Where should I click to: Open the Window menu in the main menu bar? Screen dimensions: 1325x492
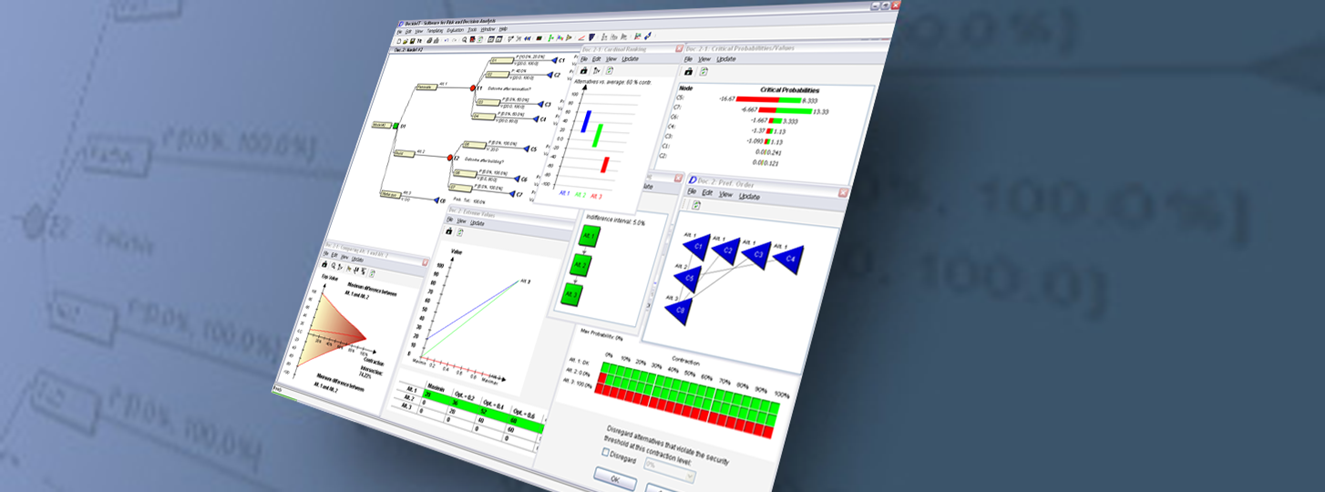click(487, 30)
